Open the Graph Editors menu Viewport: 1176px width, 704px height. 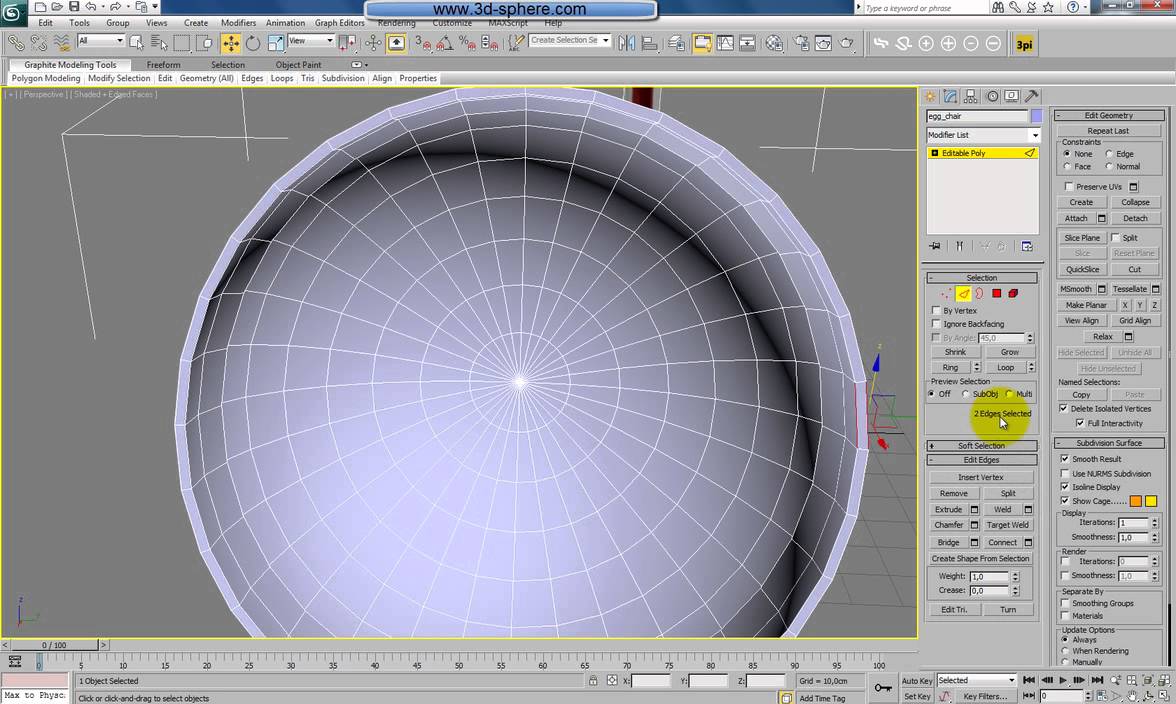pyautogui.click(x=340, y=22)
